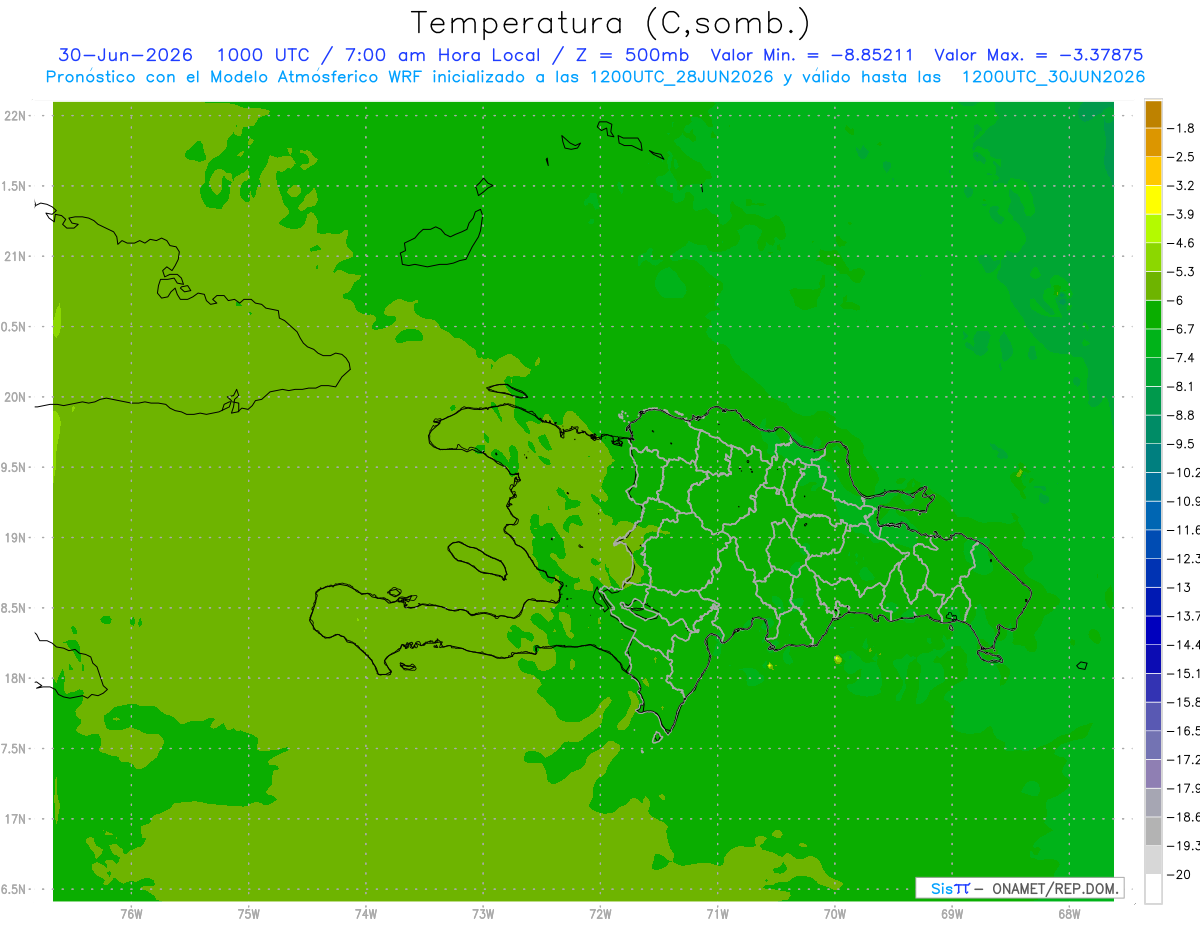This screenshot has width=1200, height=927.
Task: Click the -5.3 colorbar label
Action: (1181, 271)
